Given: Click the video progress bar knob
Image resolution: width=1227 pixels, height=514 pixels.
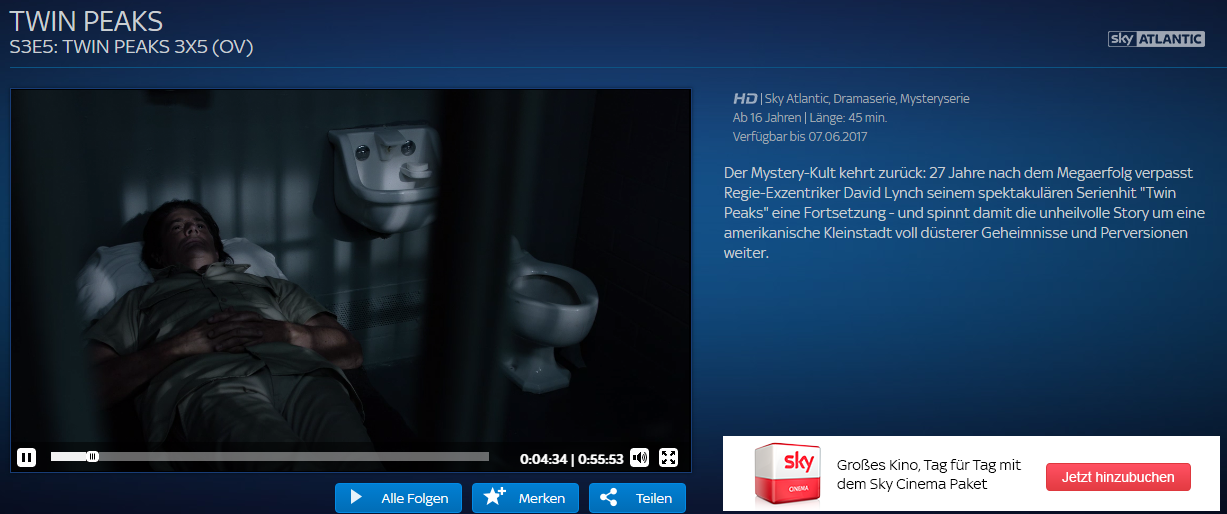Looking at the screenshot, I should coord(92,457).
